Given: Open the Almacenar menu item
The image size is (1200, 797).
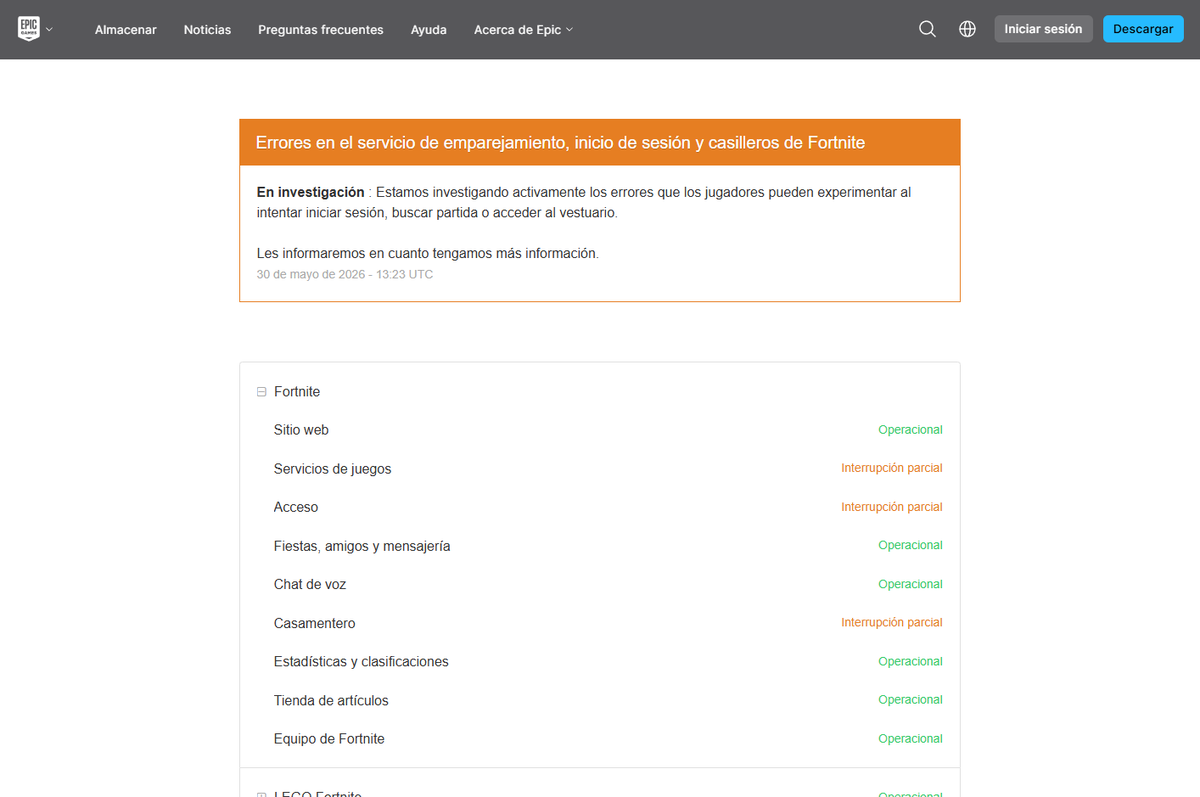Looking at the screenshot, I should point(126,29).
